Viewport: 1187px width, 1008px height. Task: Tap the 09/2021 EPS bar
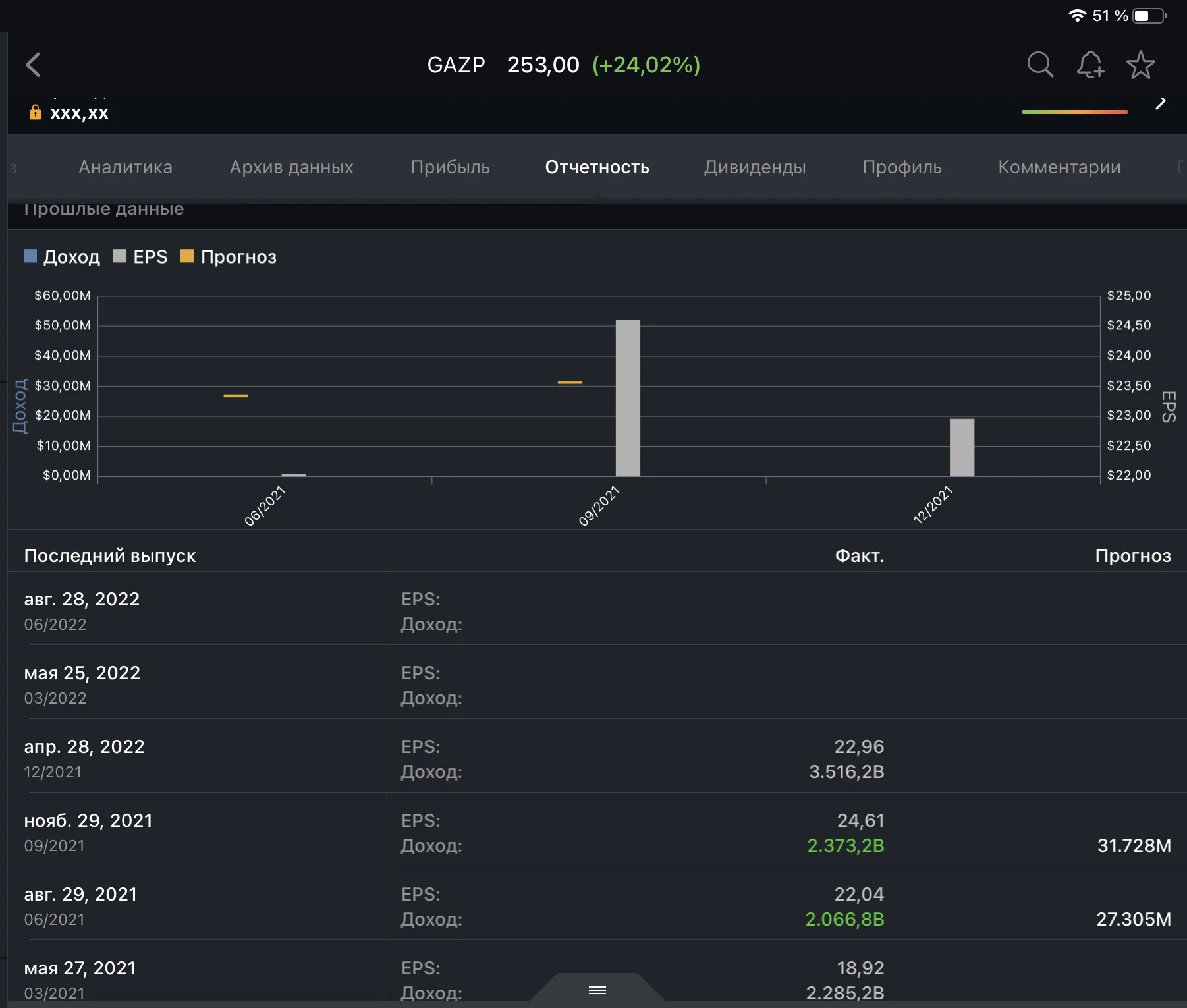(628, 398)
